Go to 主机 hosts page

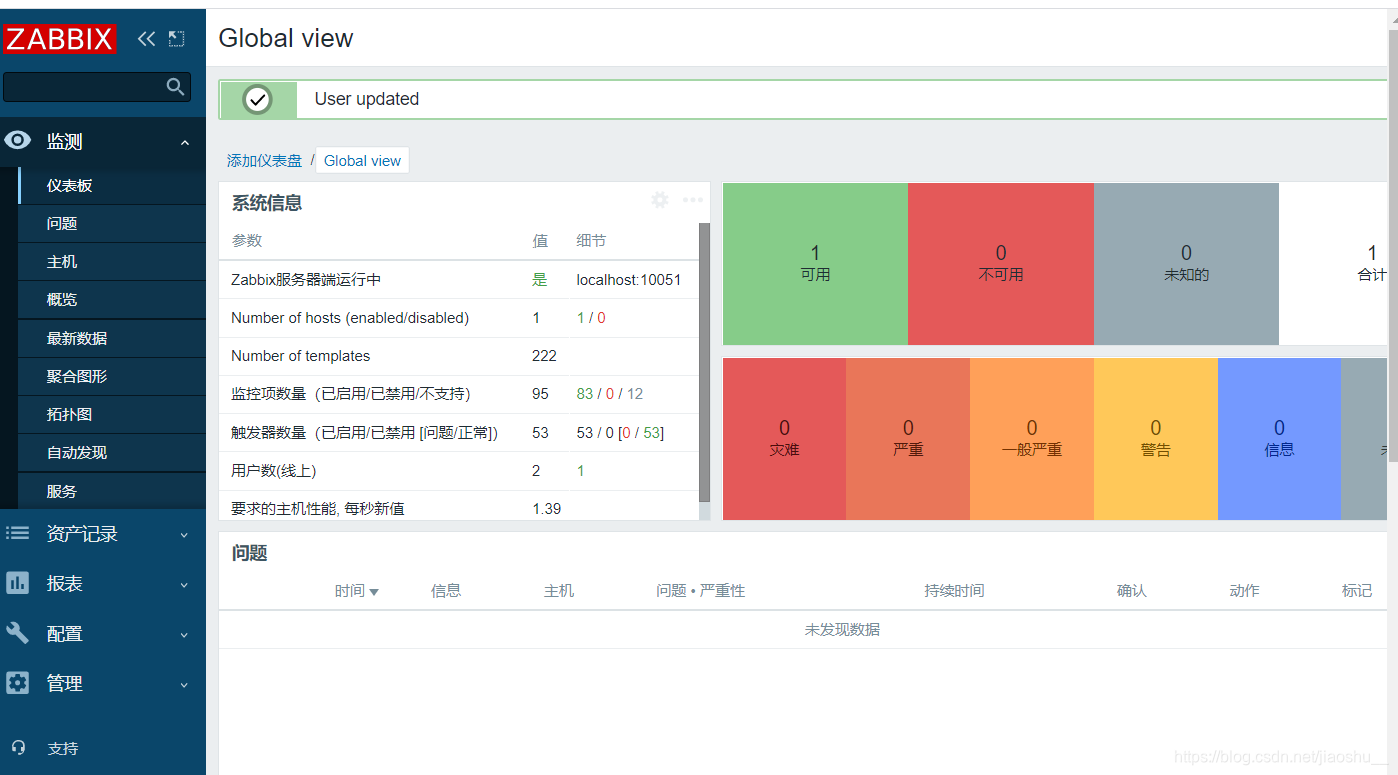(x=112, y=262)
